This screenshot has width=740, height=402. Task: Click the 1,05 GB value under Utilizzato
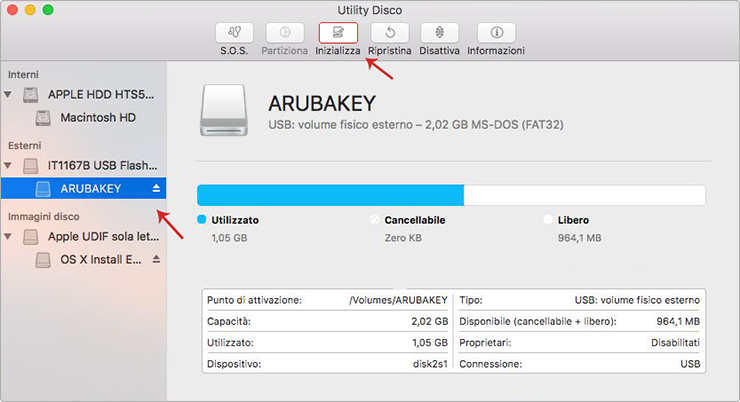tap(229, 238)
